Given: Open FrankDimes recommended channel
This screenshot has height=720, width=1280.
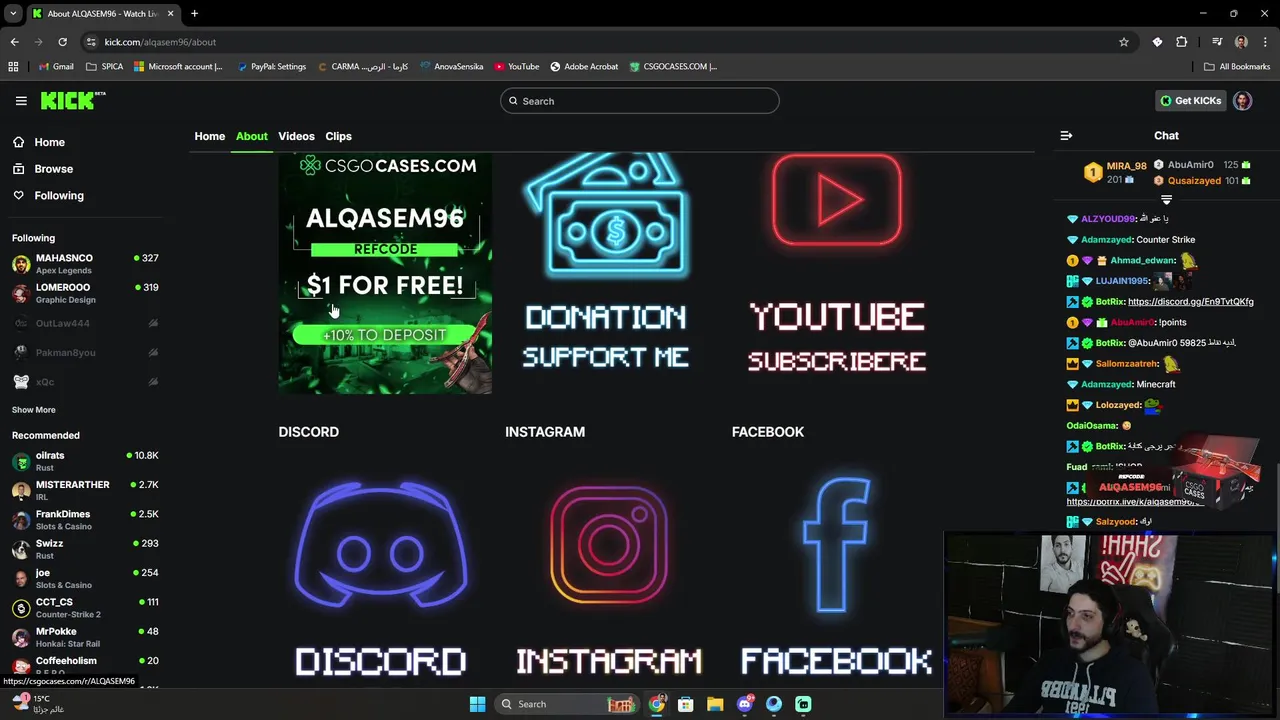Looking at the screenshot, I should tap(85, 520).
